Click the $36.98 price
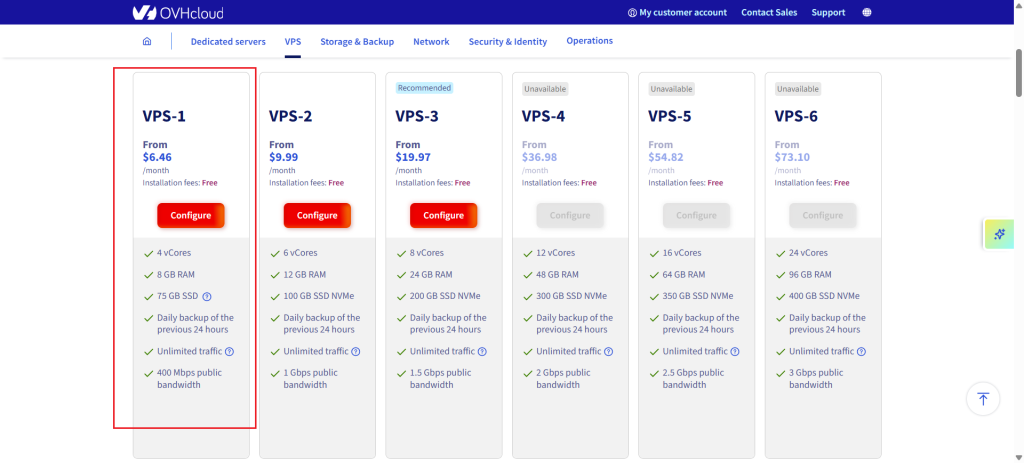 pyautogui.click(x=539, y=157)
